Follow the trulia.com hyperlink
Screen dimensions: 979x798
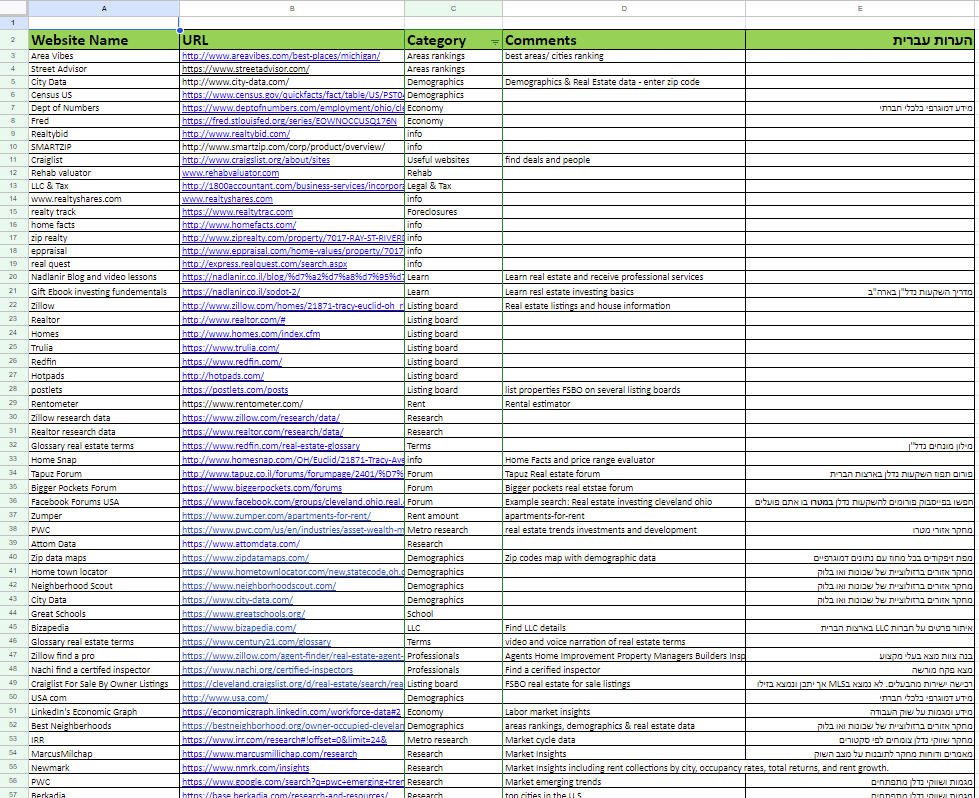coord(229,347)
